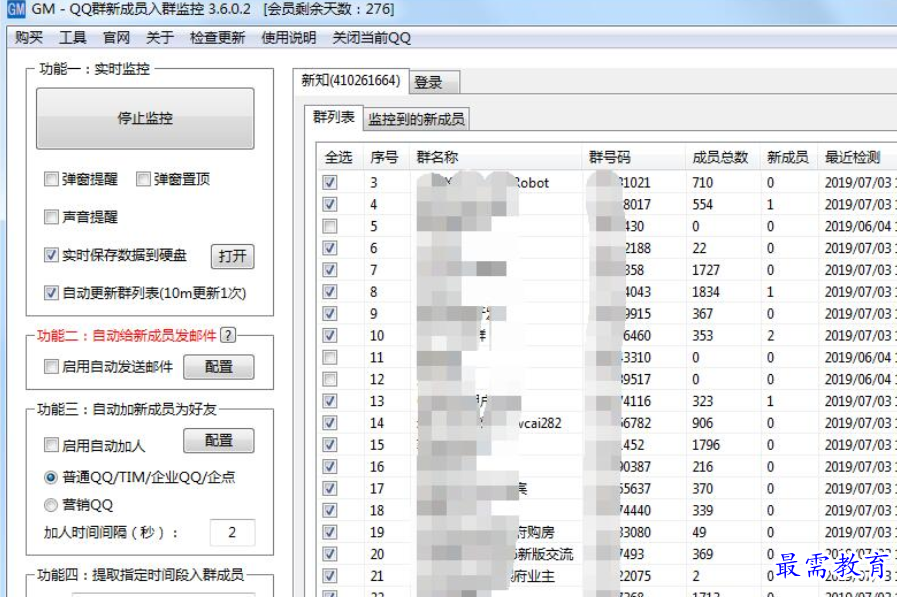Screen dimensions: 897x597
Task: Click the question mark help icon
Action: pyautogui.click(x=228, y=335)
